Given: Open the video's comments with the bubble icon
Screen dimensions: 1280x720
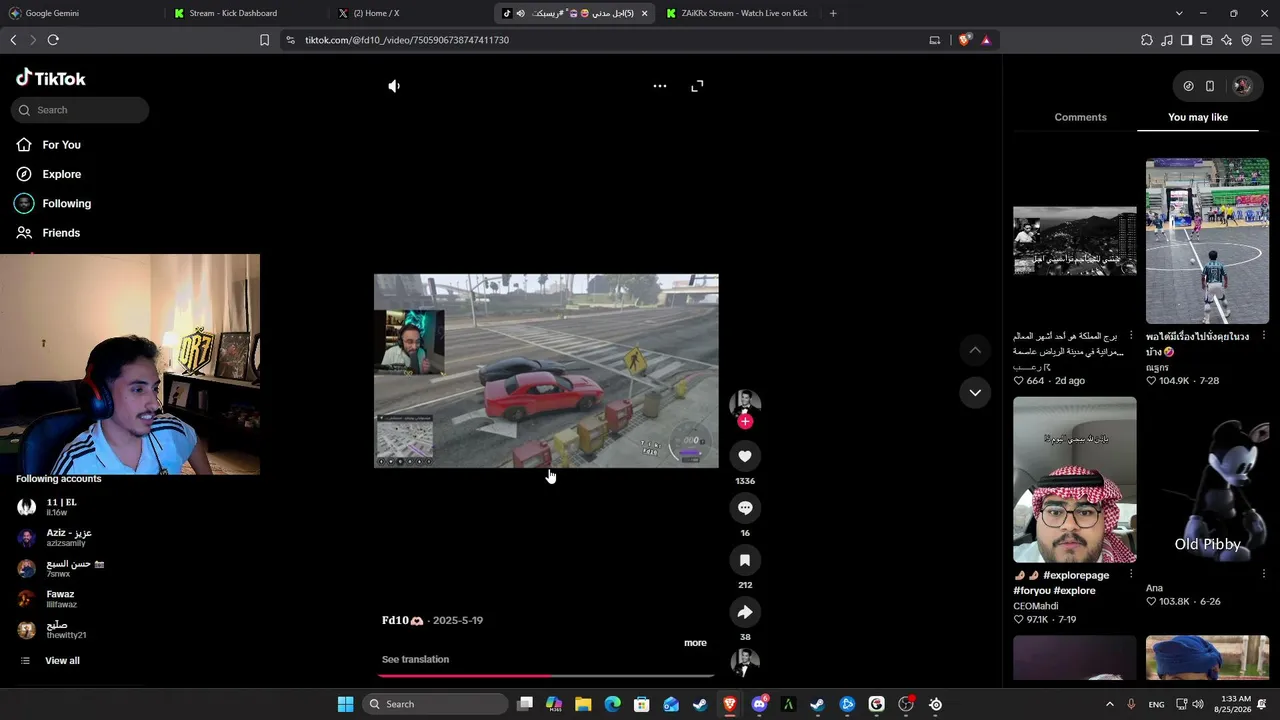Looking at the screenshot, I should coord(745,508).
